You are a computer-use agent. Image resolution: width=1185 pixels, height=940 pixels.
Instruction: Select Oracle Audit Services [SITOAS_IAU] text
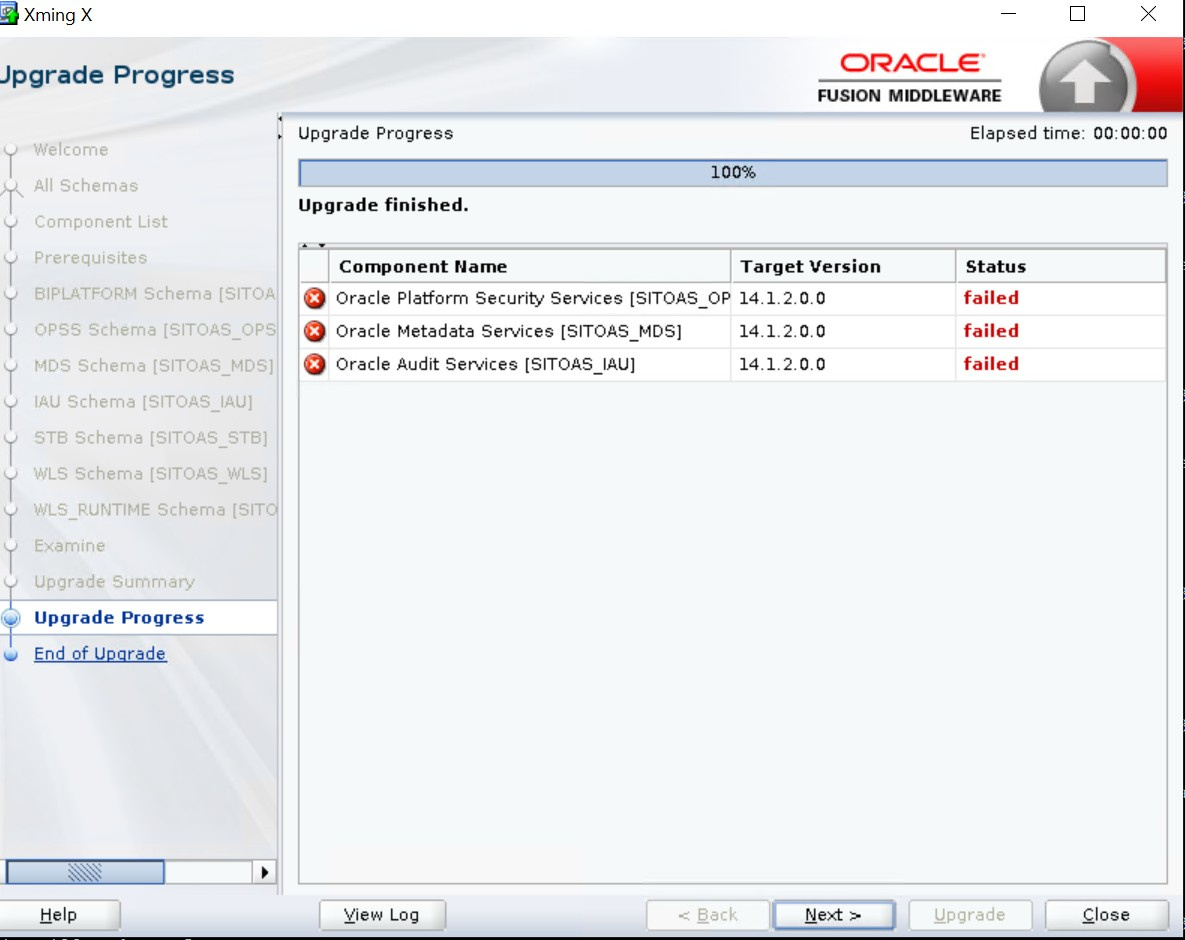(485, 364)
